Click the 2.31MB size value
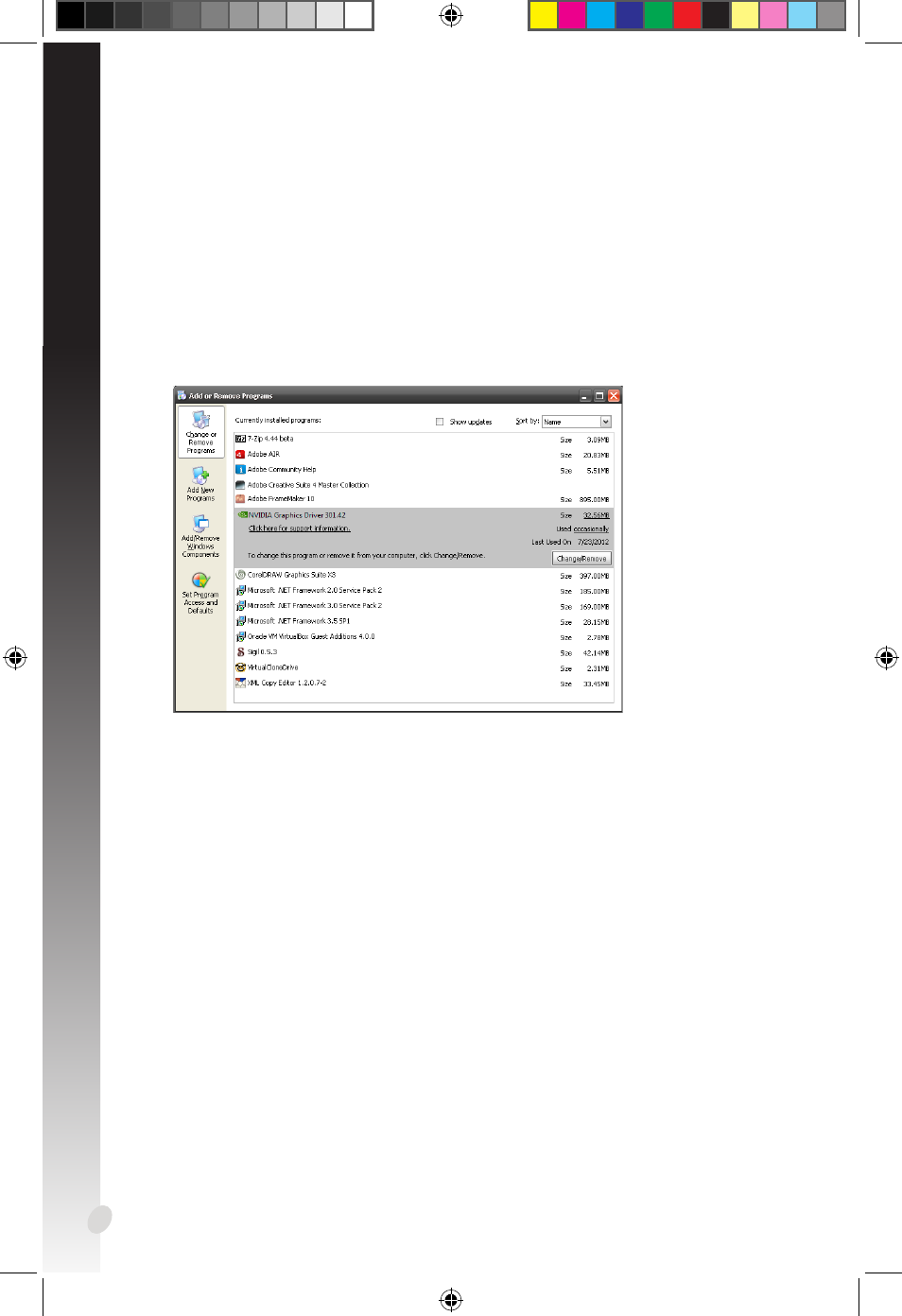The image size is (902, 1316). [x=598, y=668]
